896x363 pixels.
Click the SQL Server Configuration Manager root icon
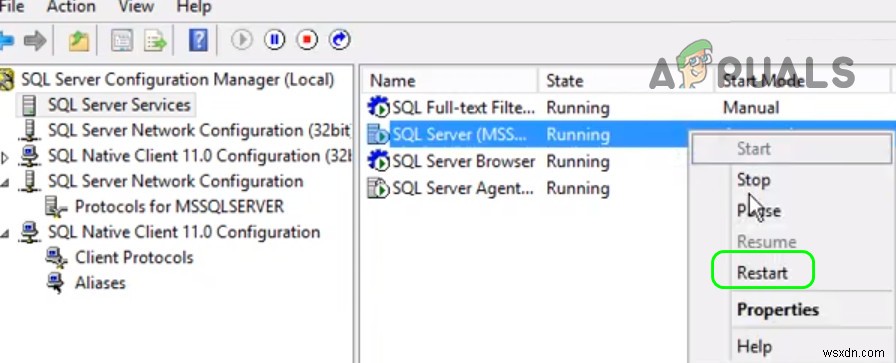pos(7,79)
